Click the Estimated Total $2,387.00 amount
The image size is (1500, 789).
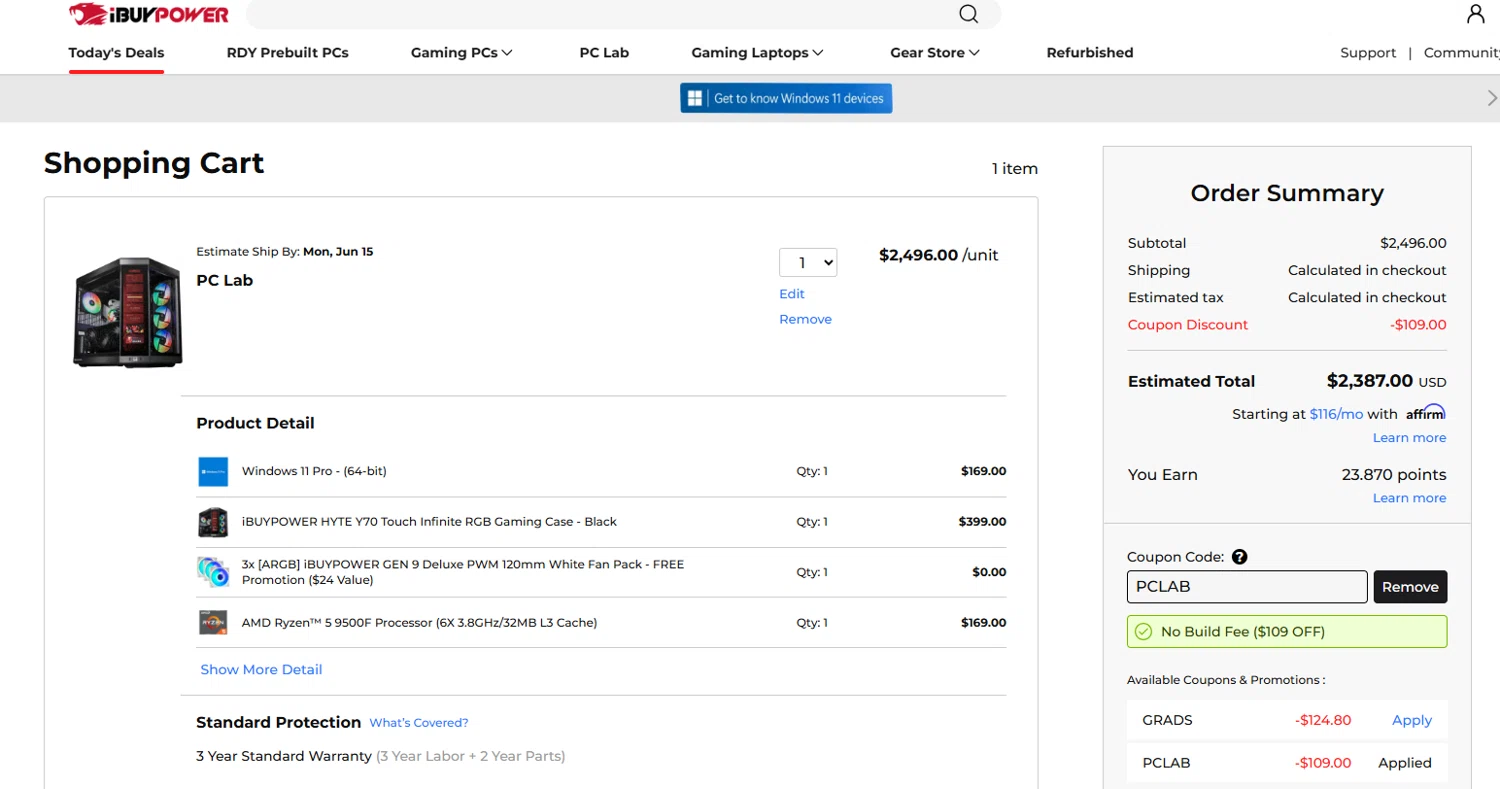pos(1370,381)
